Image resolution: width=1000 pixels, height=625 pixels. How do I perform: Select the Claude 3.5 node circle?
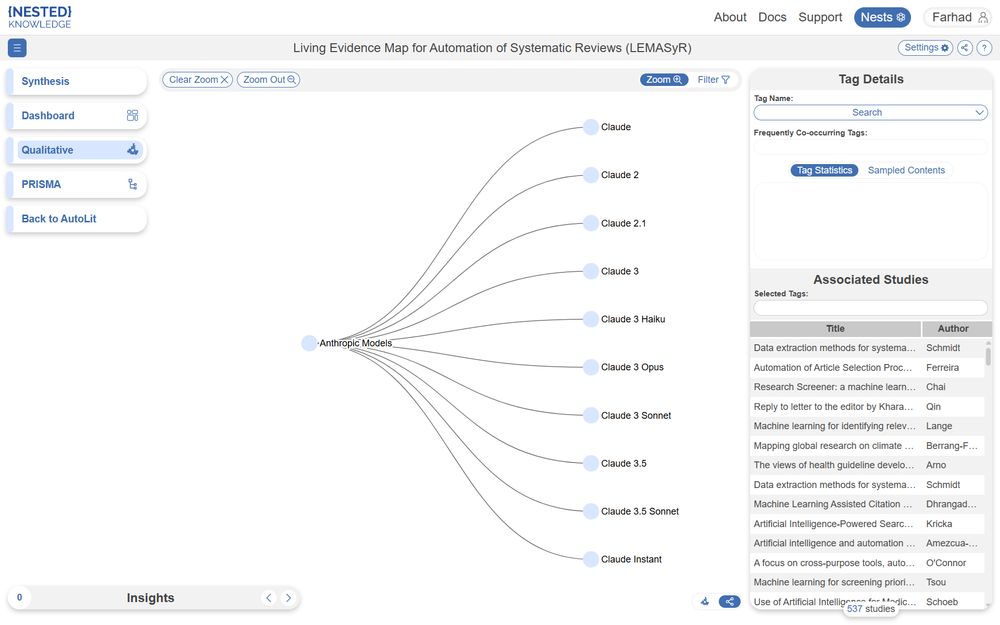pyautogui.click(x=591, y=463)
